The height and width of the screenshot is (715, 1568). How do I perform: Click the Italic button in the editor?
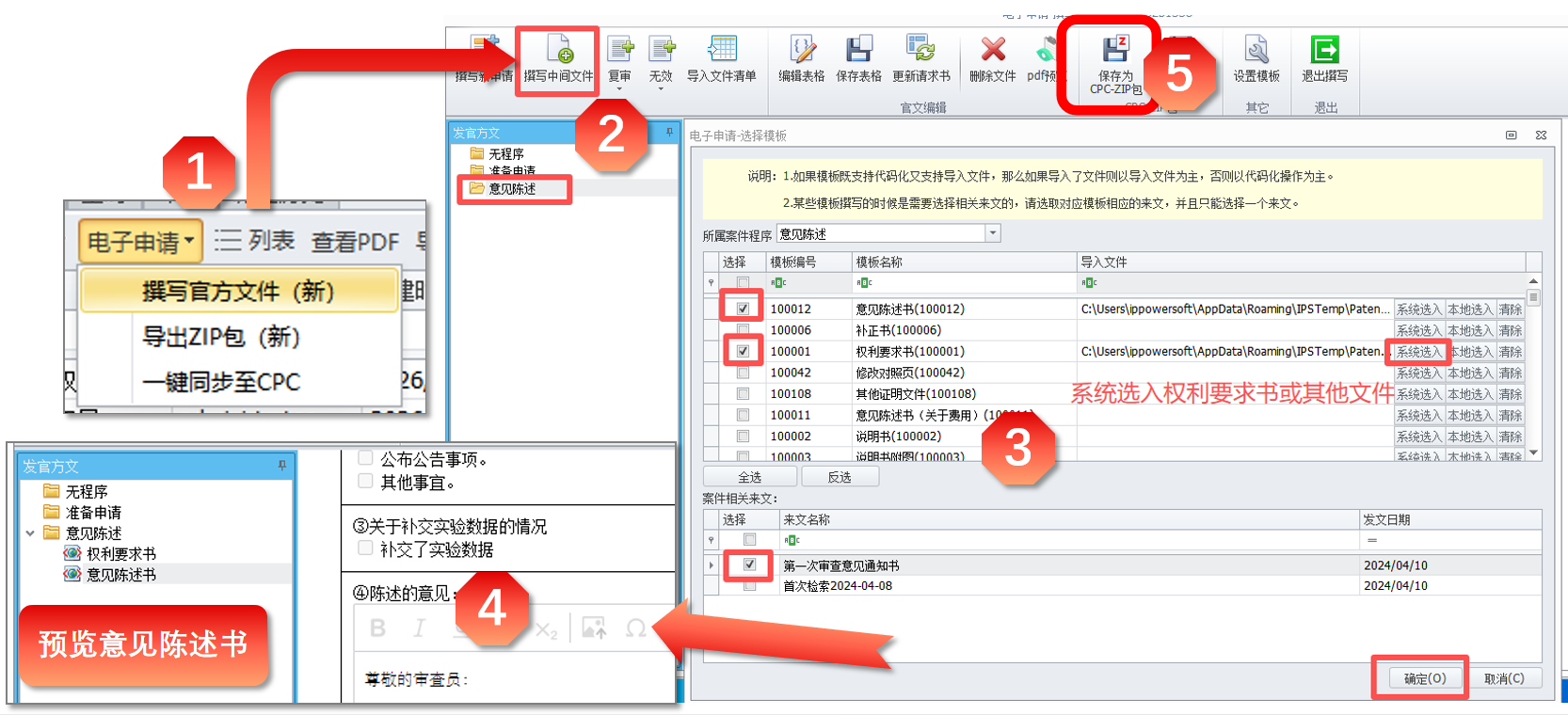[419, 628]
